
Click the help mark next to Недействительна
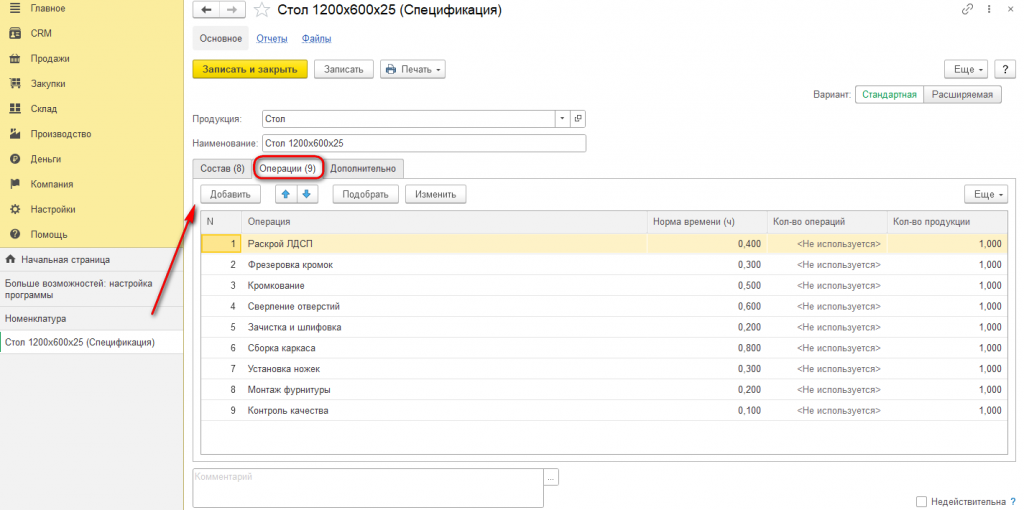(1012, 502)
